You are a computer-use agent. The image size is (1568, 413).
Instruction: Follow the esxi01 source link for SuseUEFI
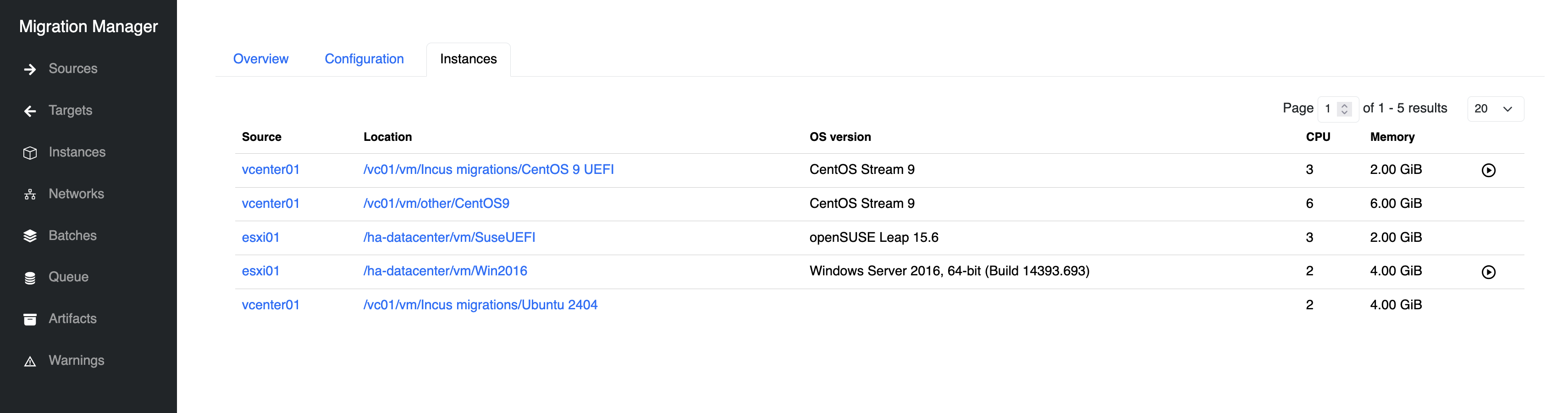click(x=260, y=238)
